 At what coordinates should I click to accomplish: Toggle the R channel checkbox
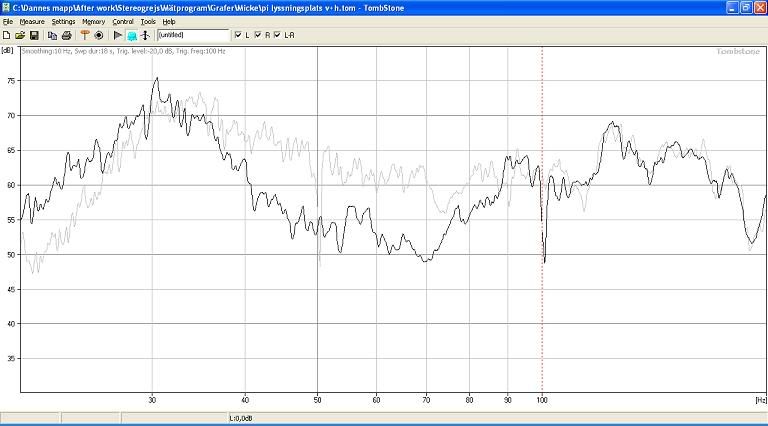click(257, 35)
